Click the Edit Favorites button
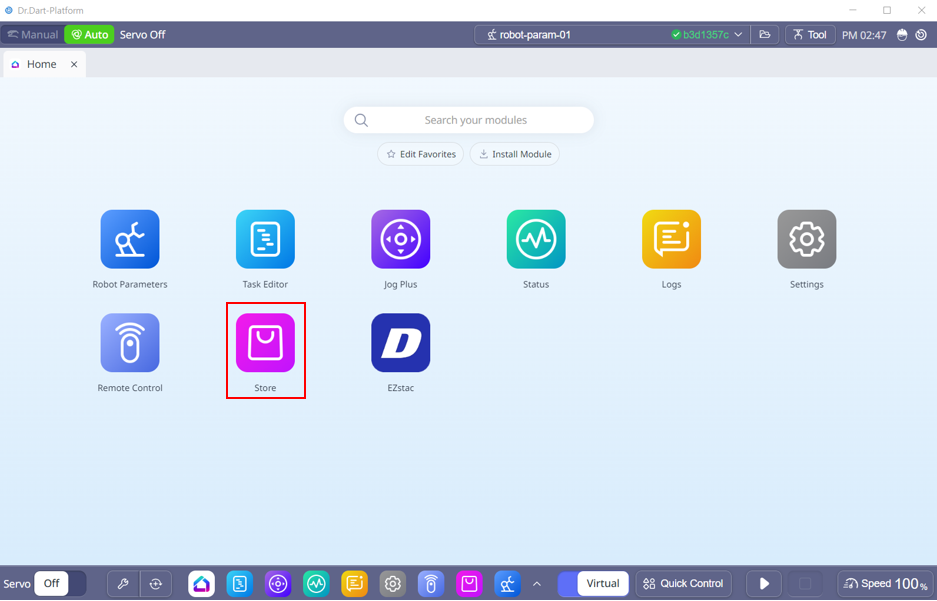Image resolution: width=937 pixels, height=601 pixels. tap(420, 154)
